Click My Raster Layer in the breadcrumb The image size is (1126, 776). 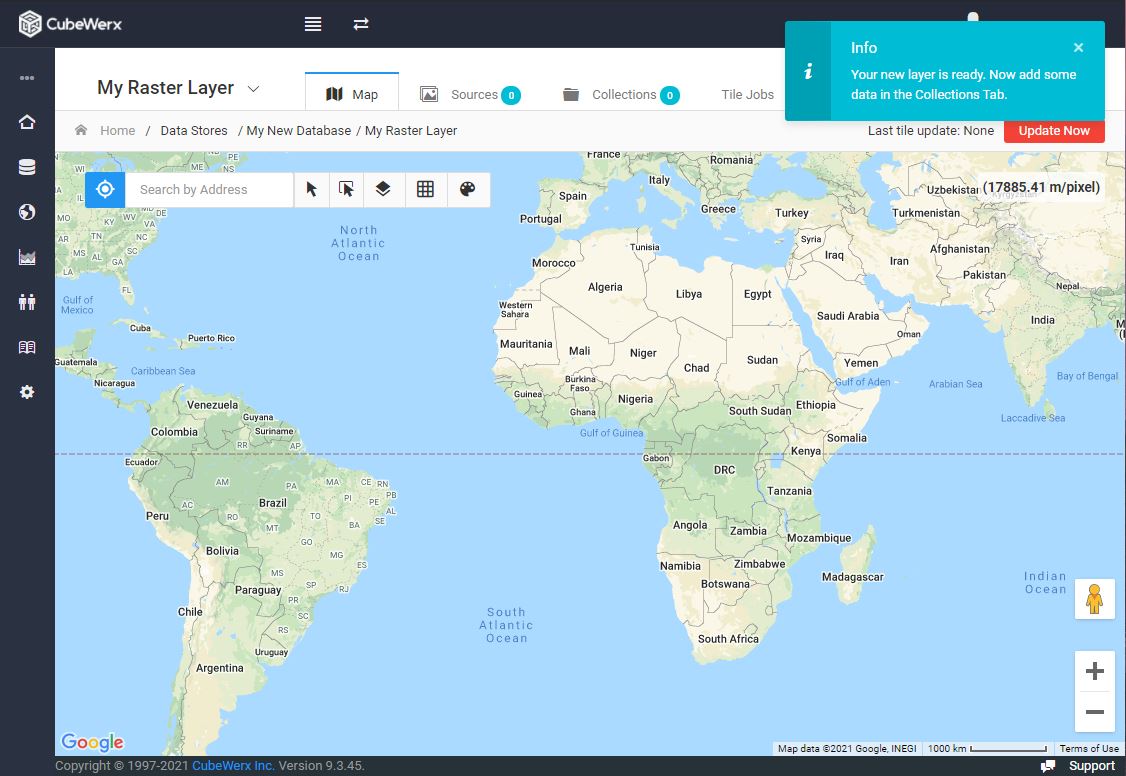click(411, 131)
